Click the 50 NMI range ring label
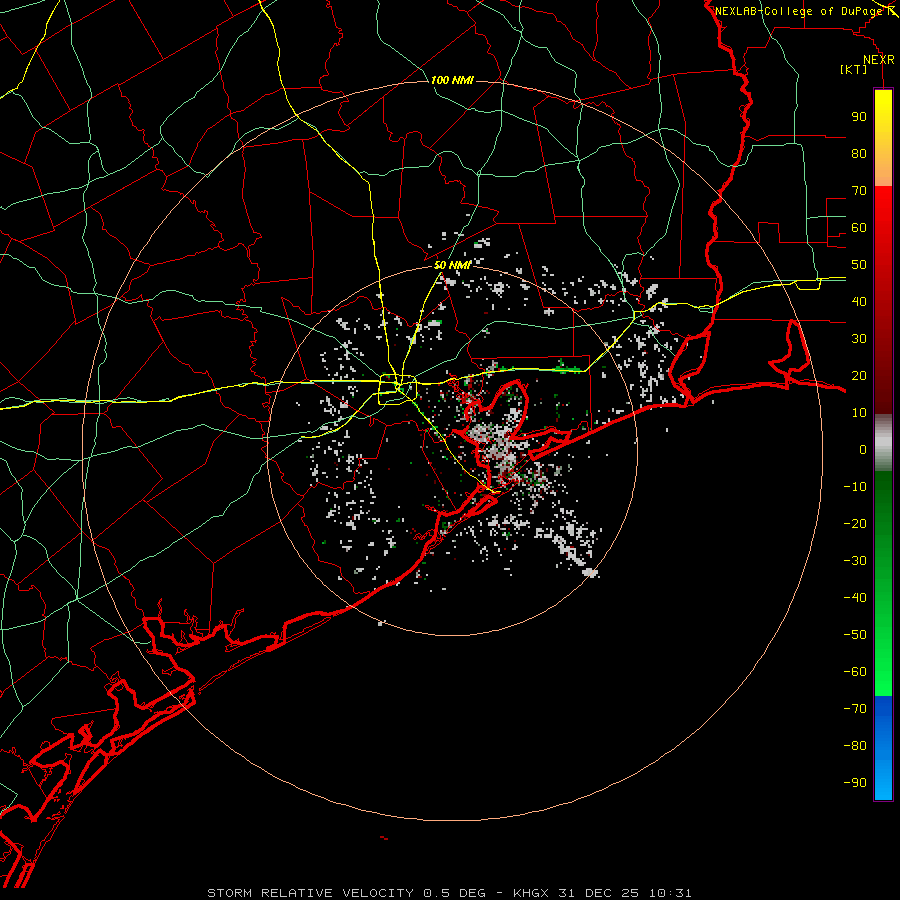Viewport: 900px width, 900px height. pos(452,265)
